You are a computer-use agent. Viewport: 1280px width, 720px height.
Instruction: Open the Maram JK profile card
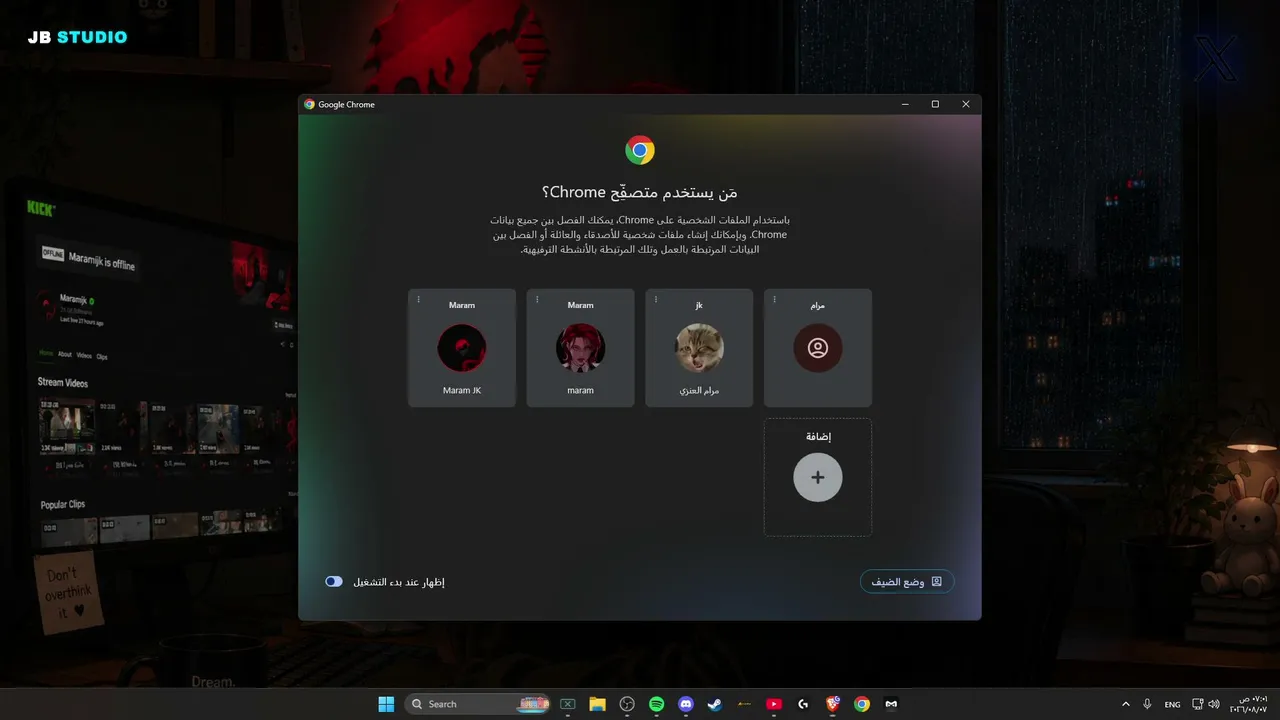point(462,348)
